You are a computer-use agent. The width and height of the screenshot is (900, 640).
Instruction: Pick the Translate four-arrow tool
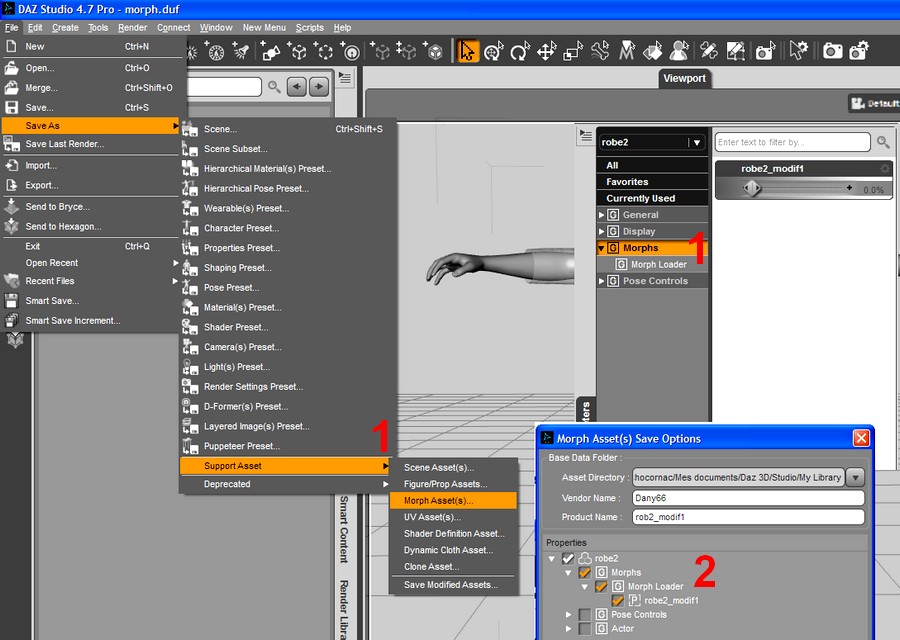tap(546, 52)
